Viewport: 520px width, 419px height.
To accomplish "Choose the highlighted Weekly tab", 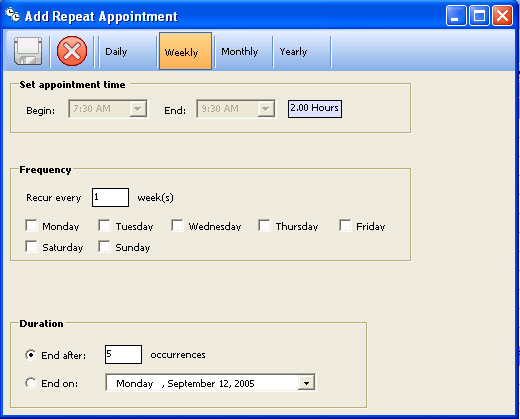I will click(x=185, y=51).
